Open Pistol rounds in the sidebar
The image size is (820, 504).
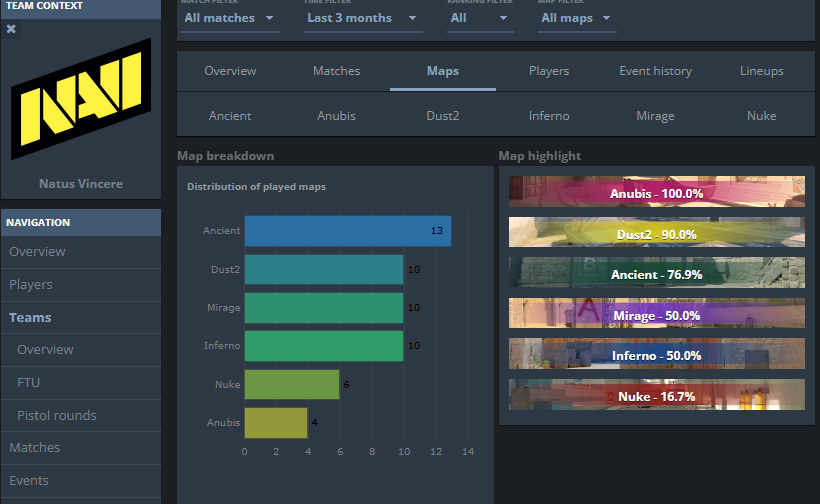[x=57, y=415]
